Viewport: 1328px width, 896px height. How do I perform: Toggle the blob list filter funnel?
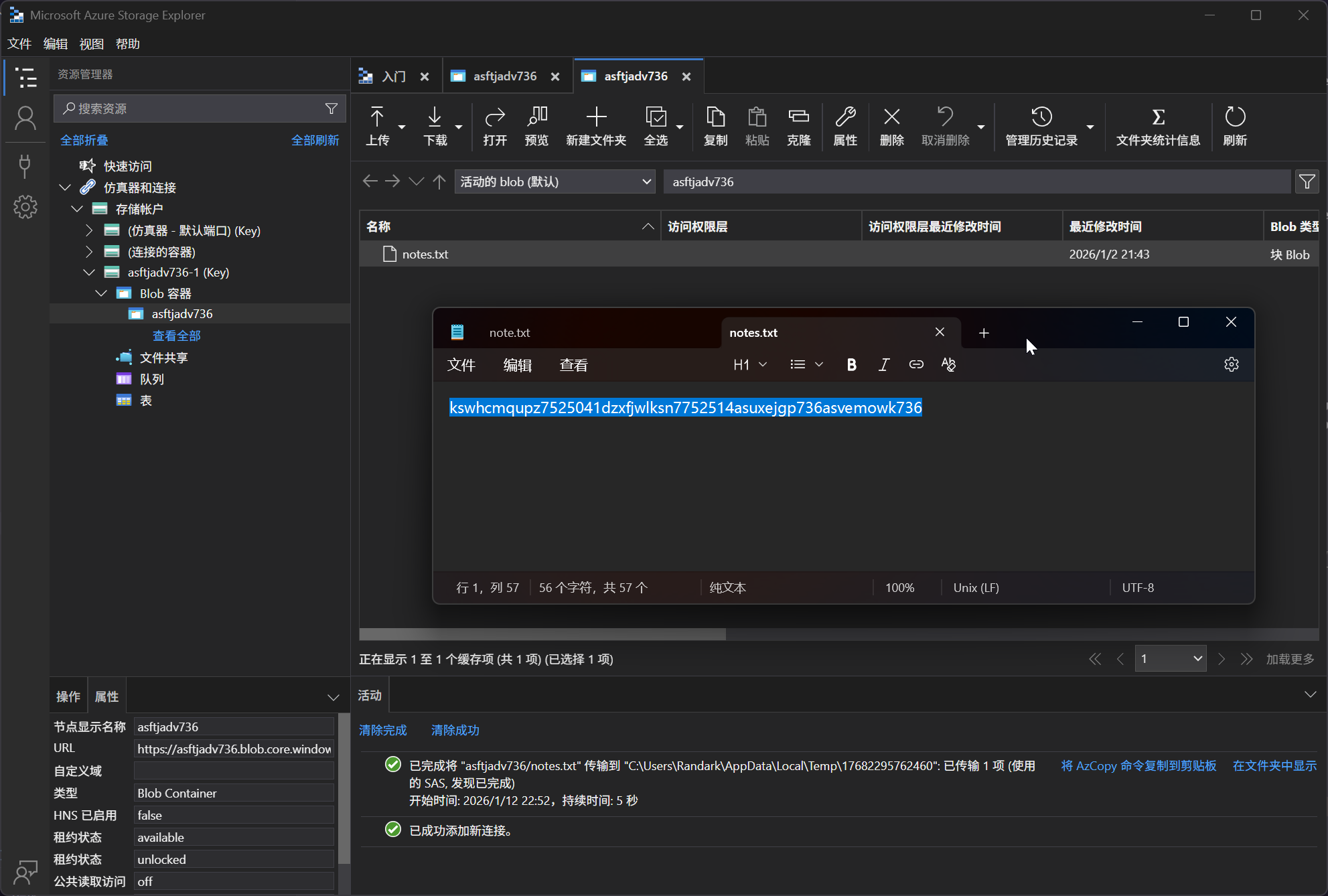1307,181
